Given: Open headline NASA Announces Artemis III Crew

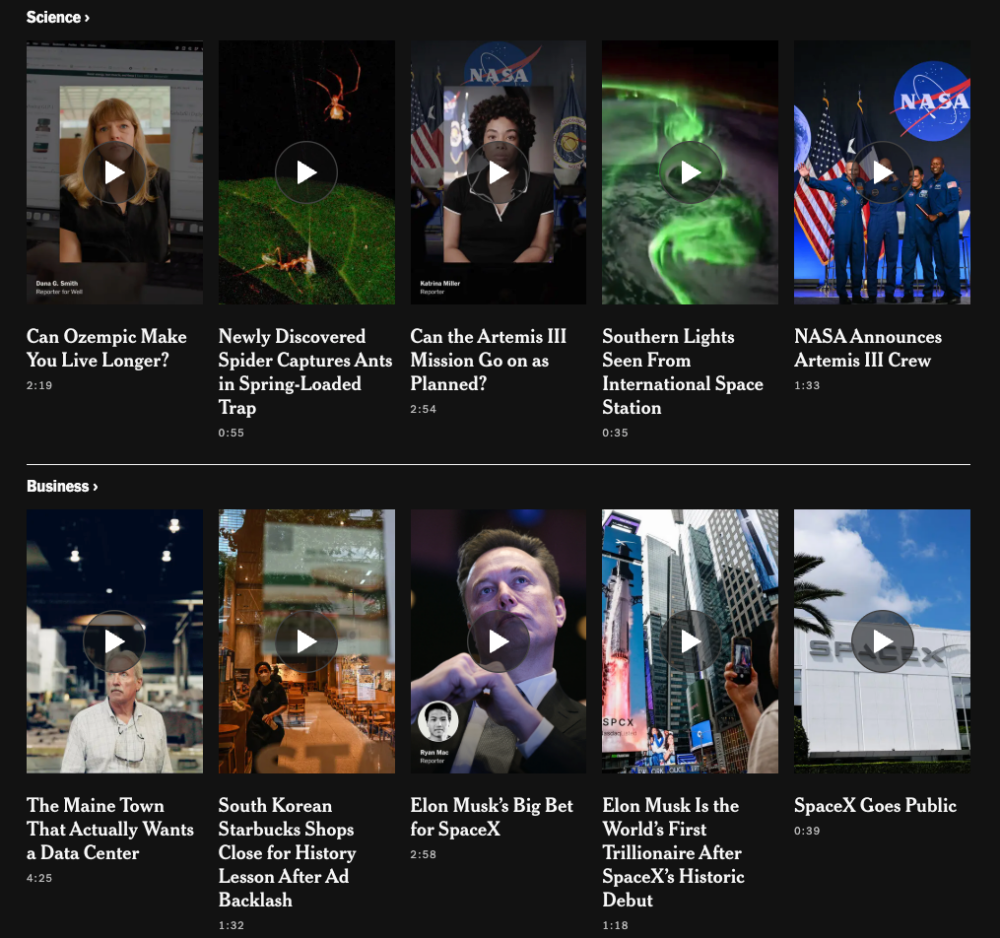Looking at the screenshot, I should coord(867,348).
